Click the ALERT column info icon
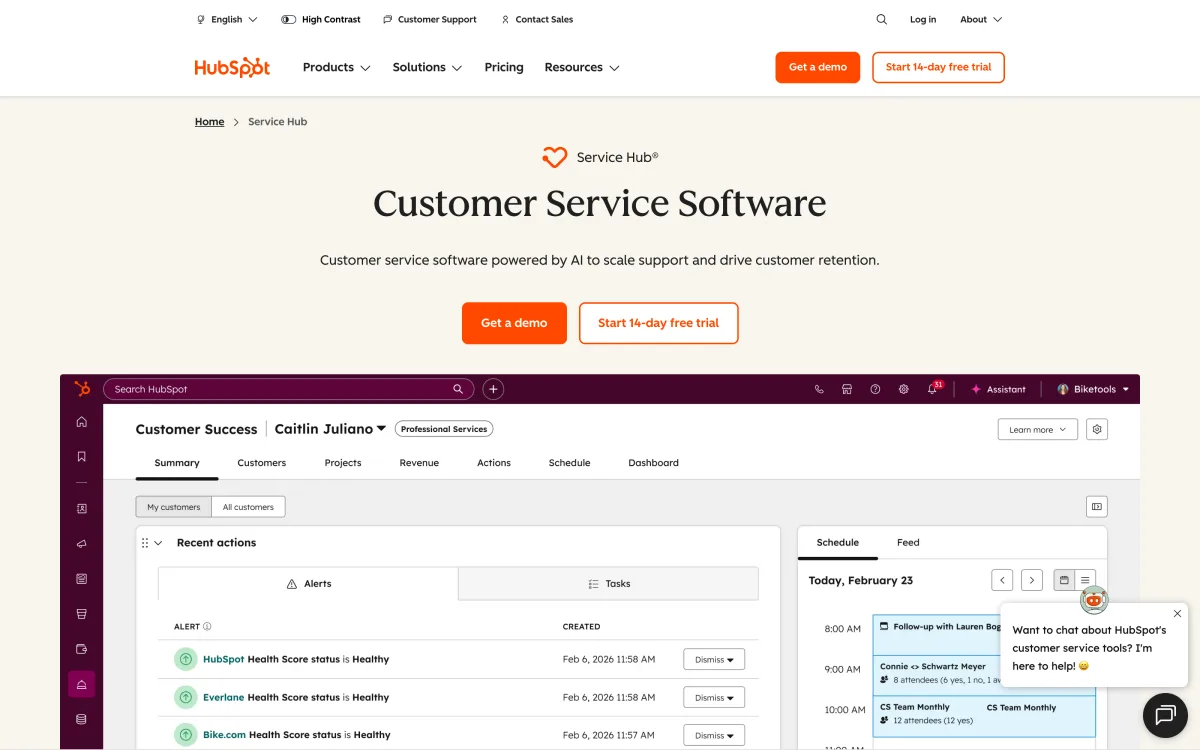The width and height of the screenshot is (1200, 750). [208, 627]
